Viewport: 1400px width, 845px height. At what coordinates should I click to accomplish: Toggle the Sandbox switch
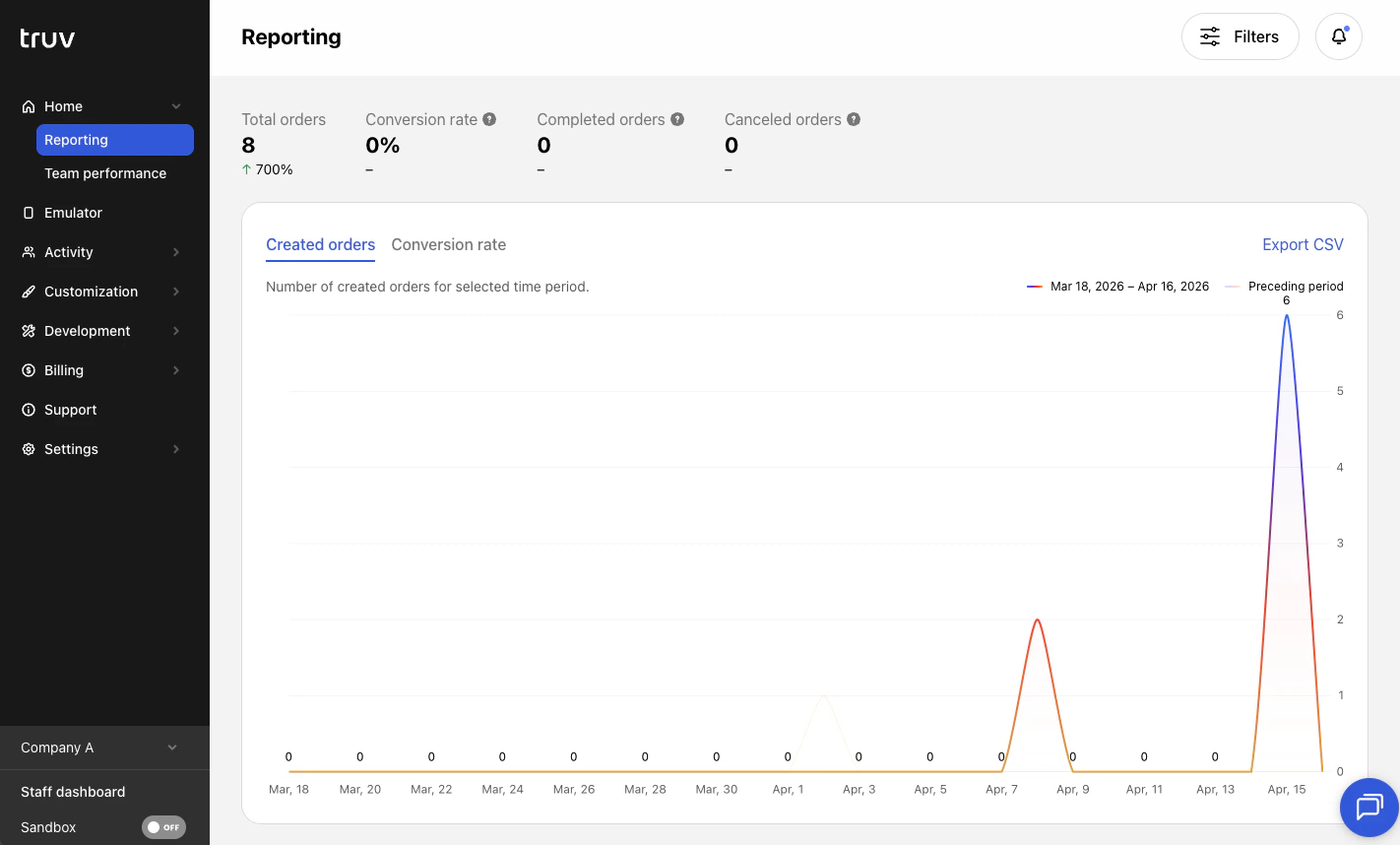163,827
